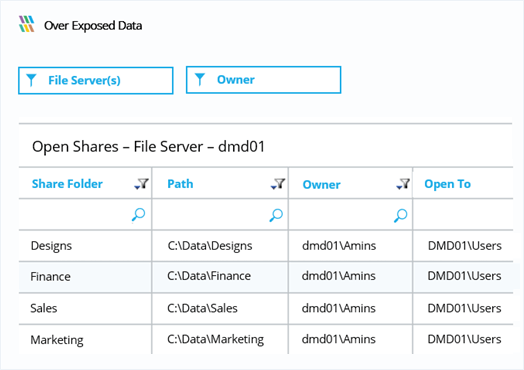Viewport: 524px width, 370px height.
Task: Sort by Share Folder column header
Action: [x=67, y=184]
